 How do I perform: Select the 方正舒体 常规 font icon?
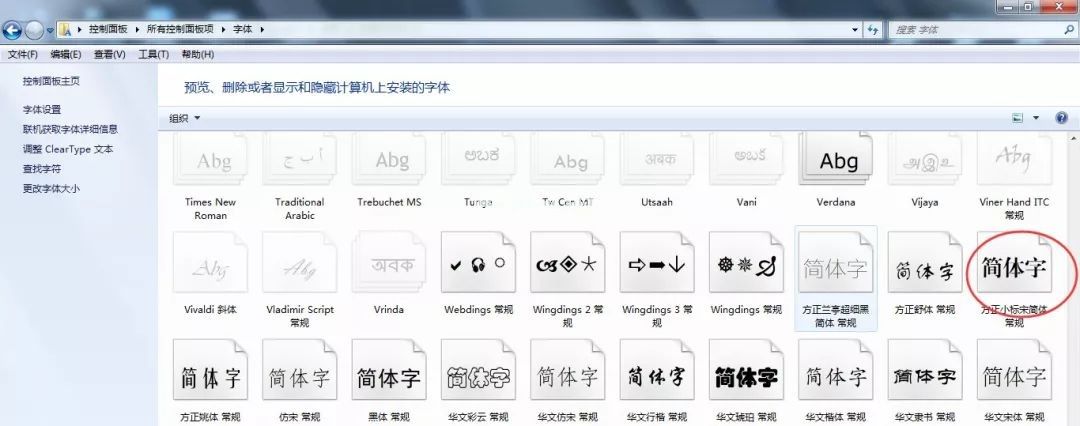[926, 269]
